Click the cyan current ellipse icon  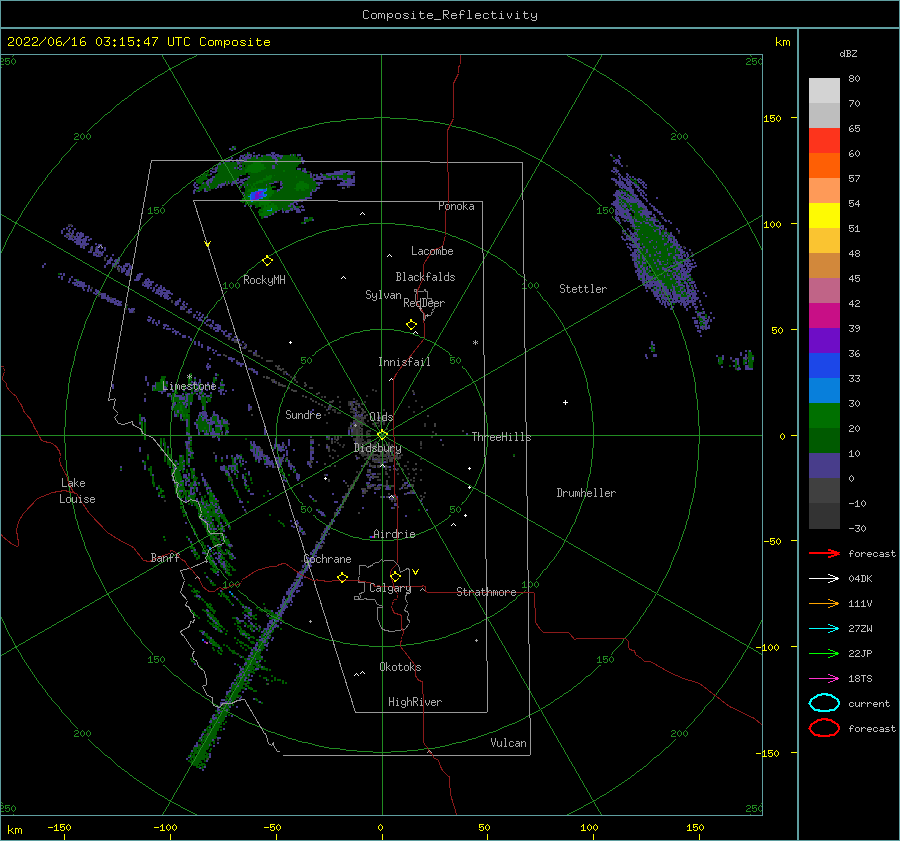(x=824, y=703)
